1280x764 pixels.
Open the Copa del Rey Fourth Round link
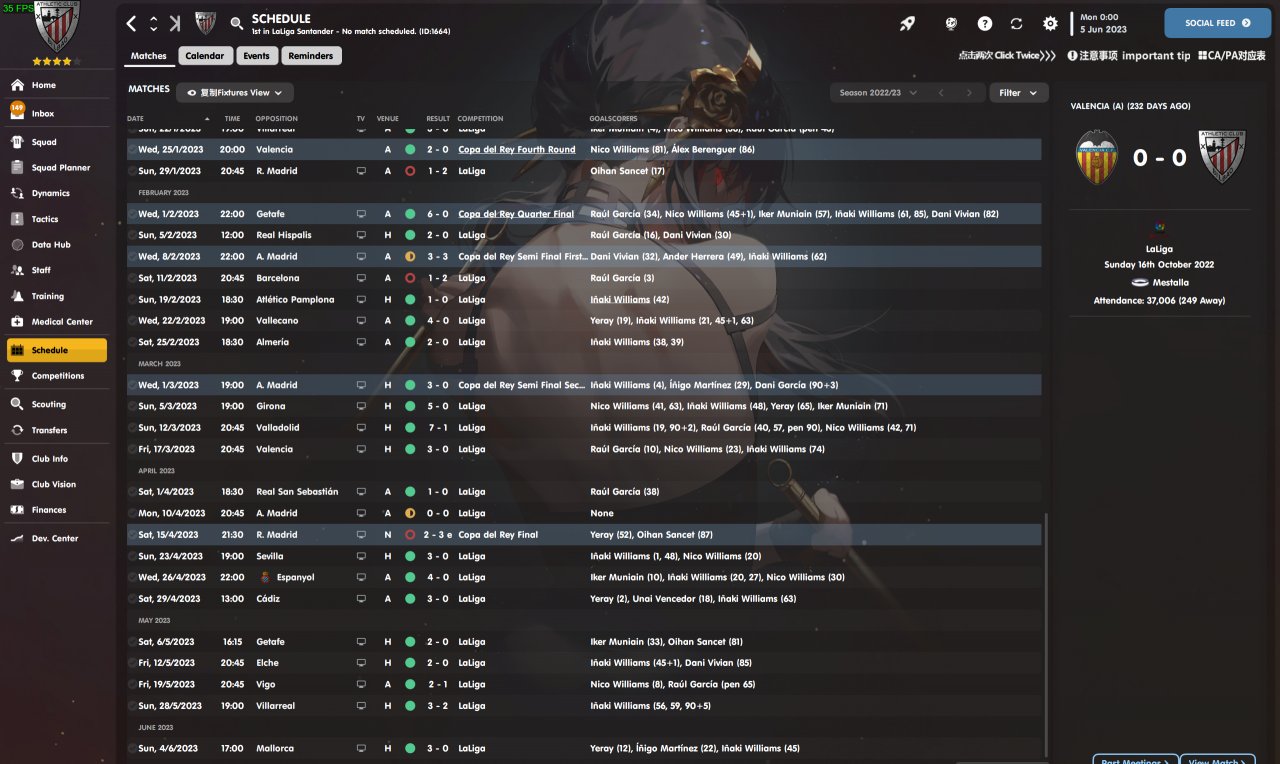coord(517,150)
